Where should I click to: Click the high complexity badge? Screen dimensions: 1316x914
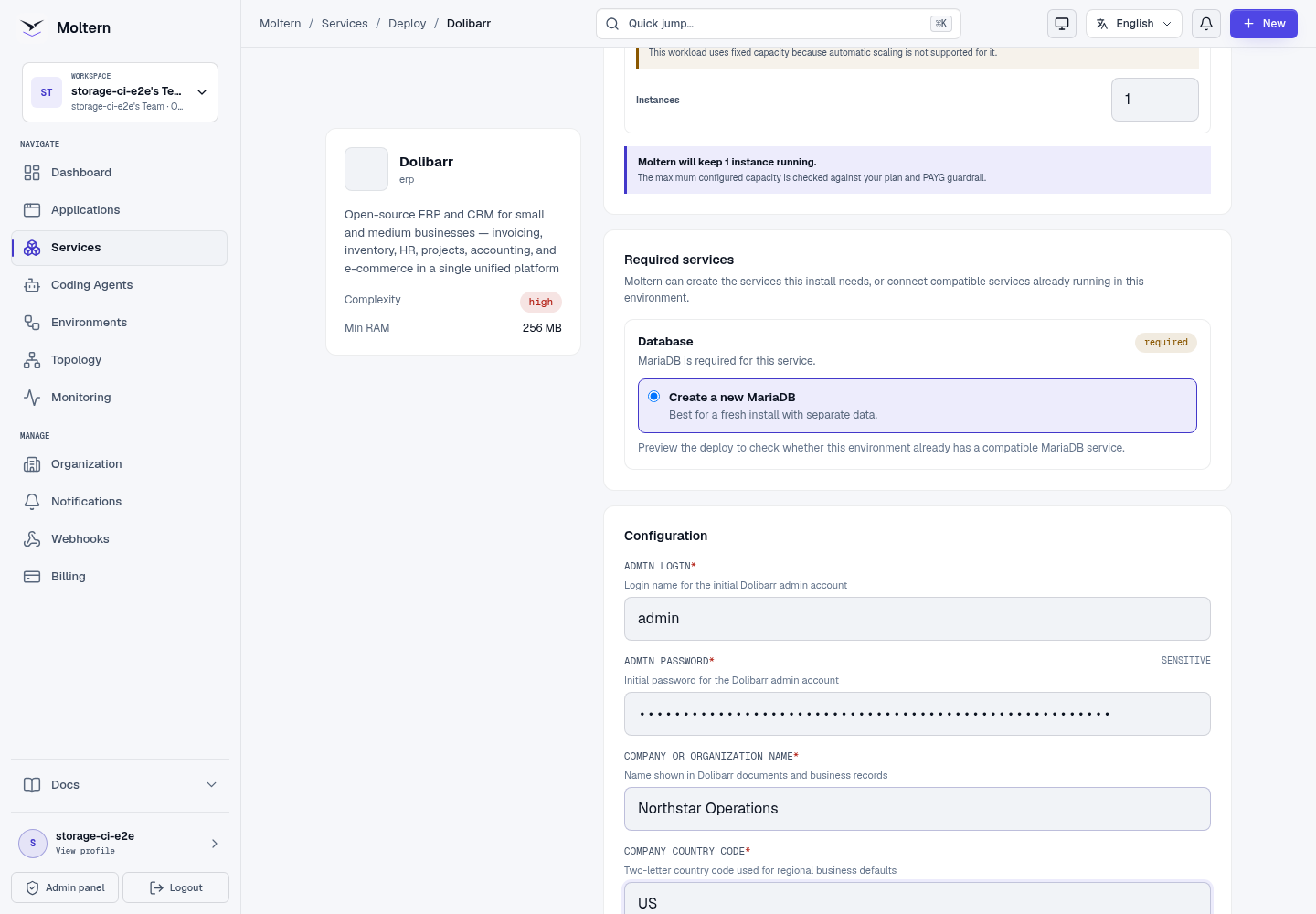pyautogui.click(x=541, y=302)
